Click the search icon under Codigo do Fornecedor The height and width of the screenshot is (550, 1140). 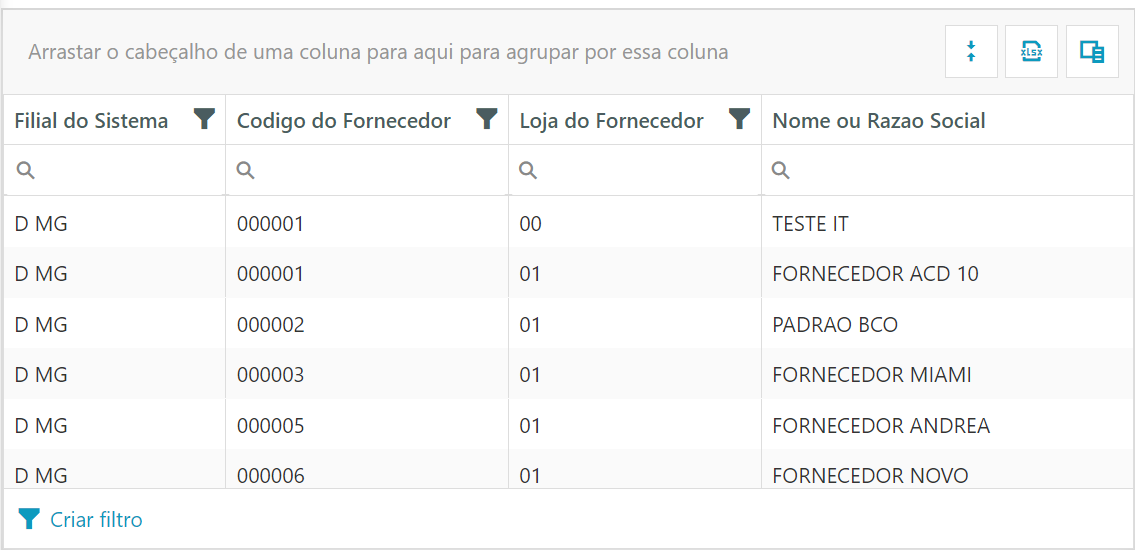coord(245,171)
